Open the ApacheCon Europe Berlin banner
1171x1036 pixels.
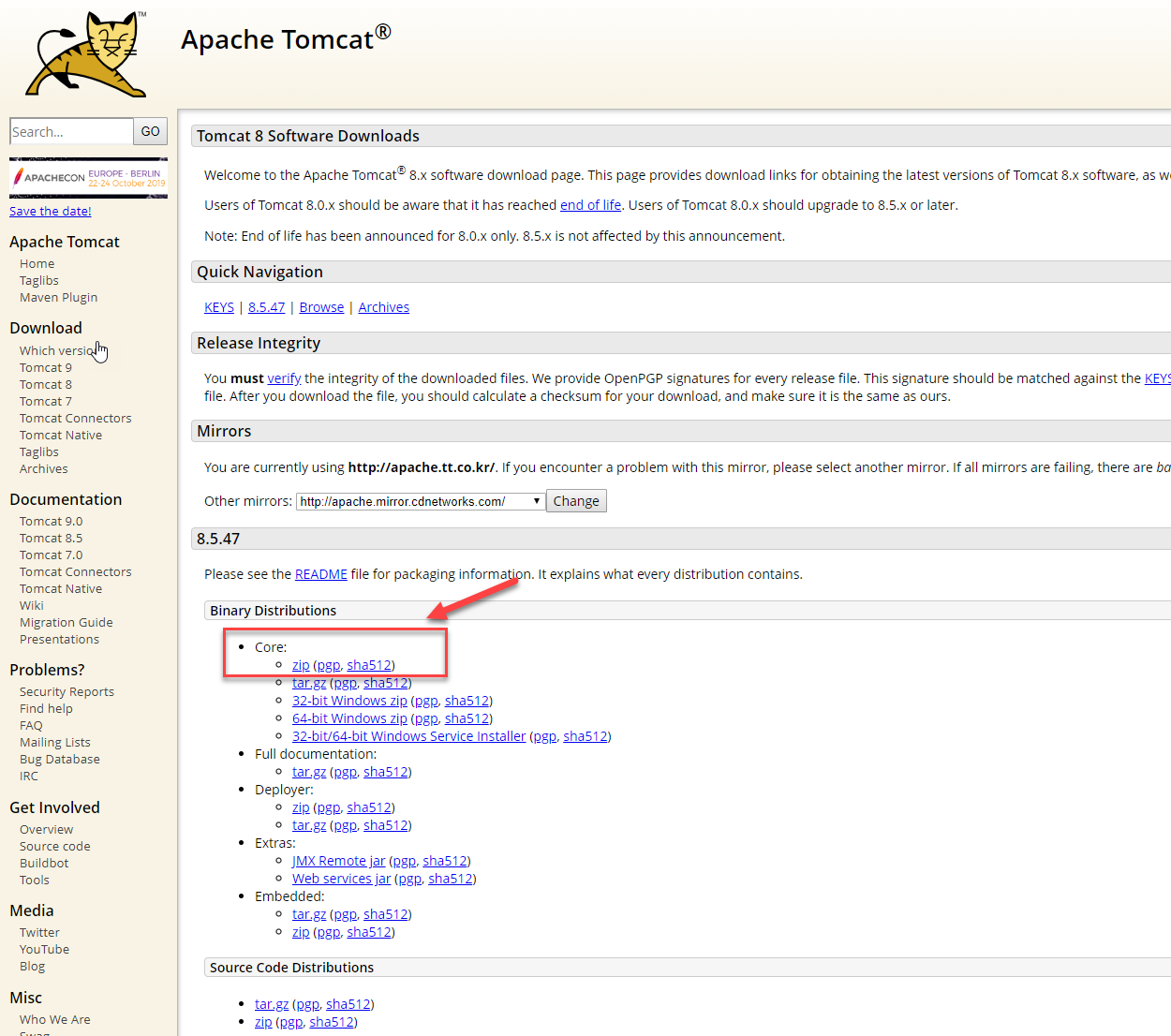point(88,177)
